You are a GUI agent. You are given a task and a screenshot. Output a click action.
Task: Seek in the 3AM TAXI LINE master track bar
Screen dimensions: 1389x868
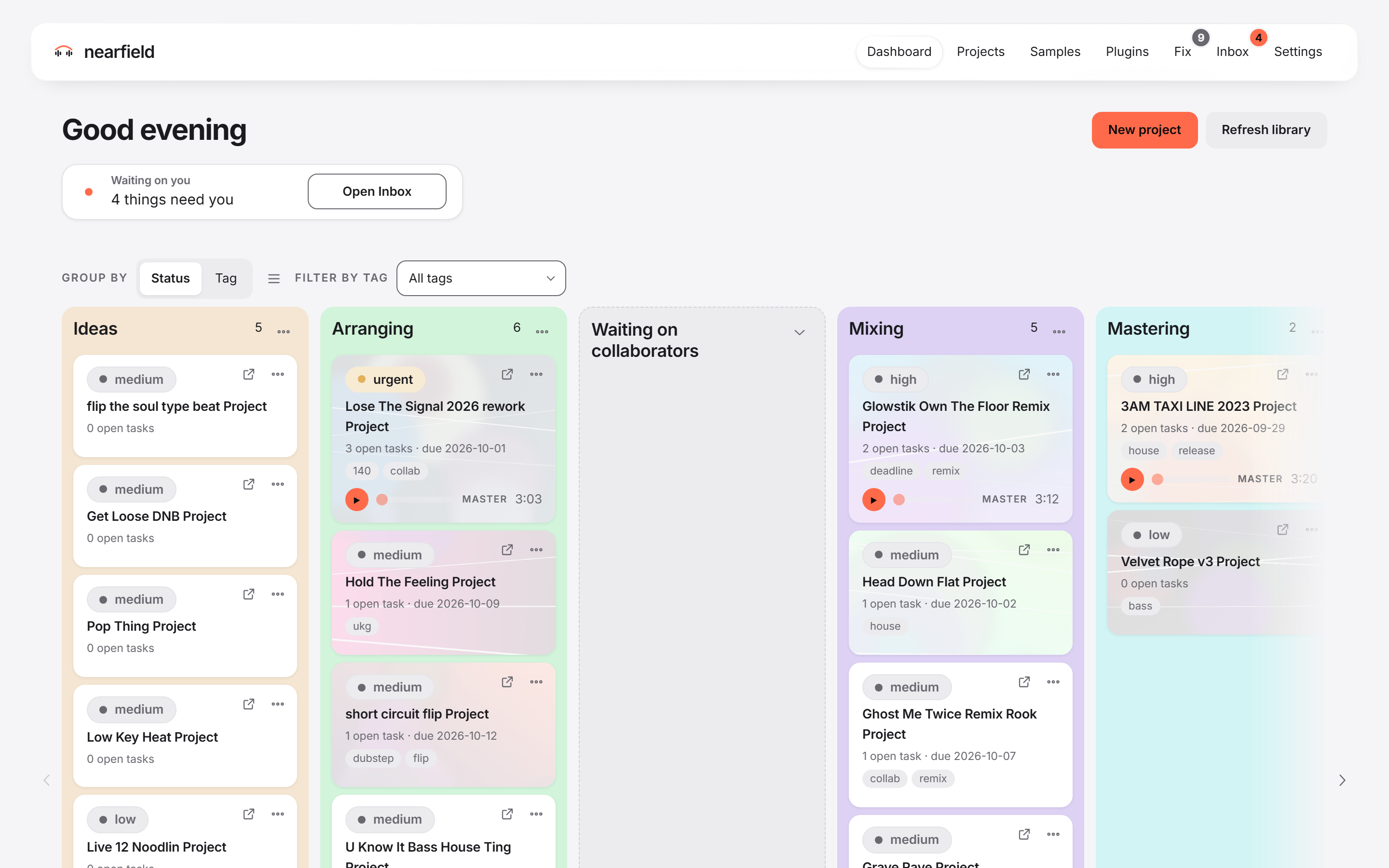(1190, 479)
